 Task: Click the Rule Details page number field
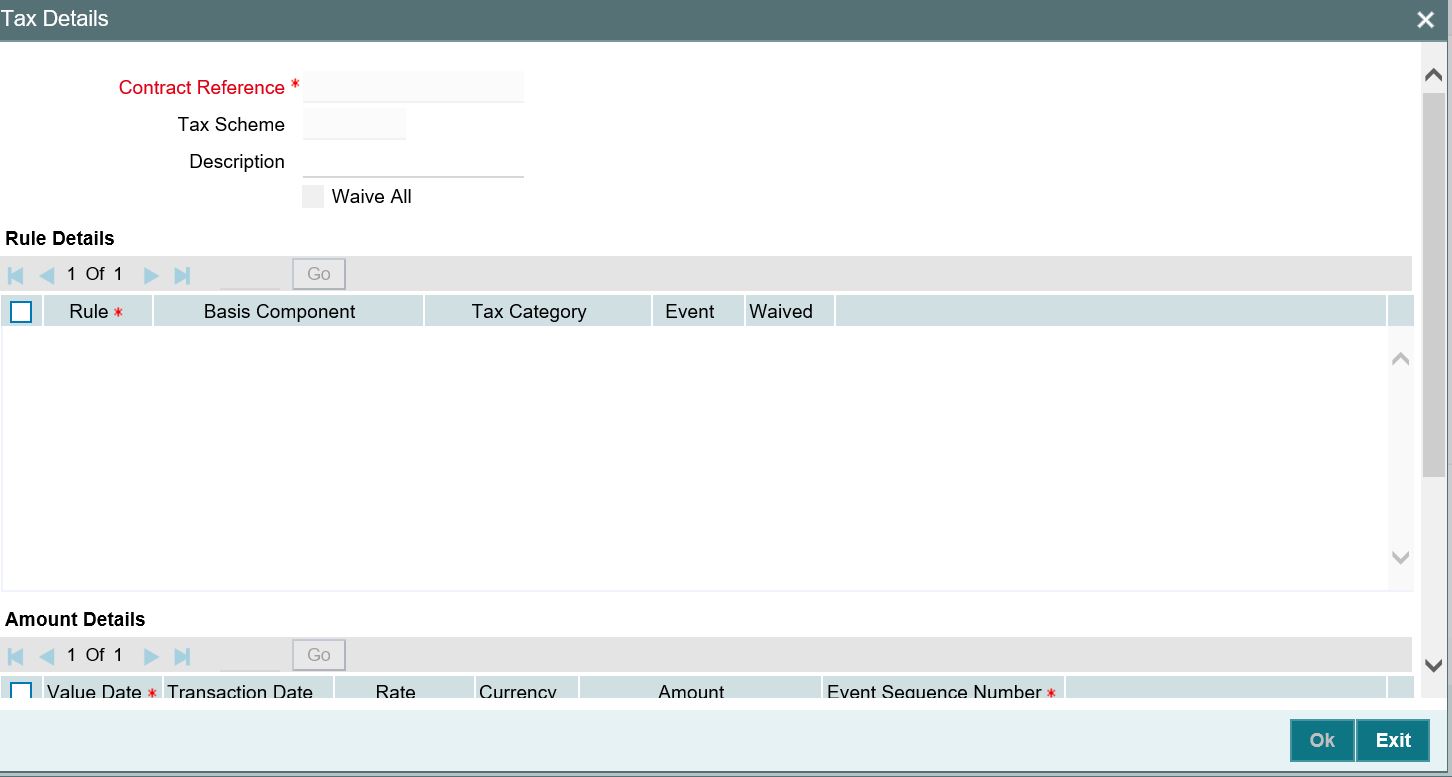pos(250,274)
